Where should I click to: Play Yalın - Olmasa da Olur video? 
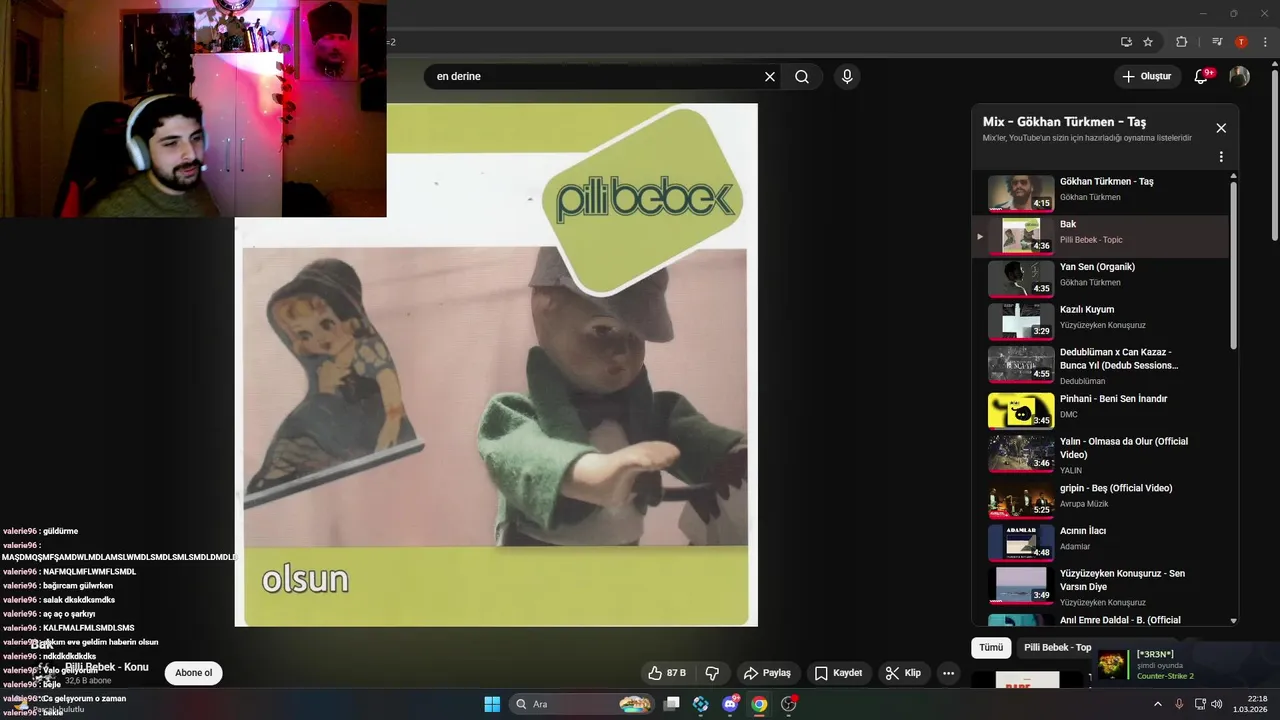pos(1100,454)
